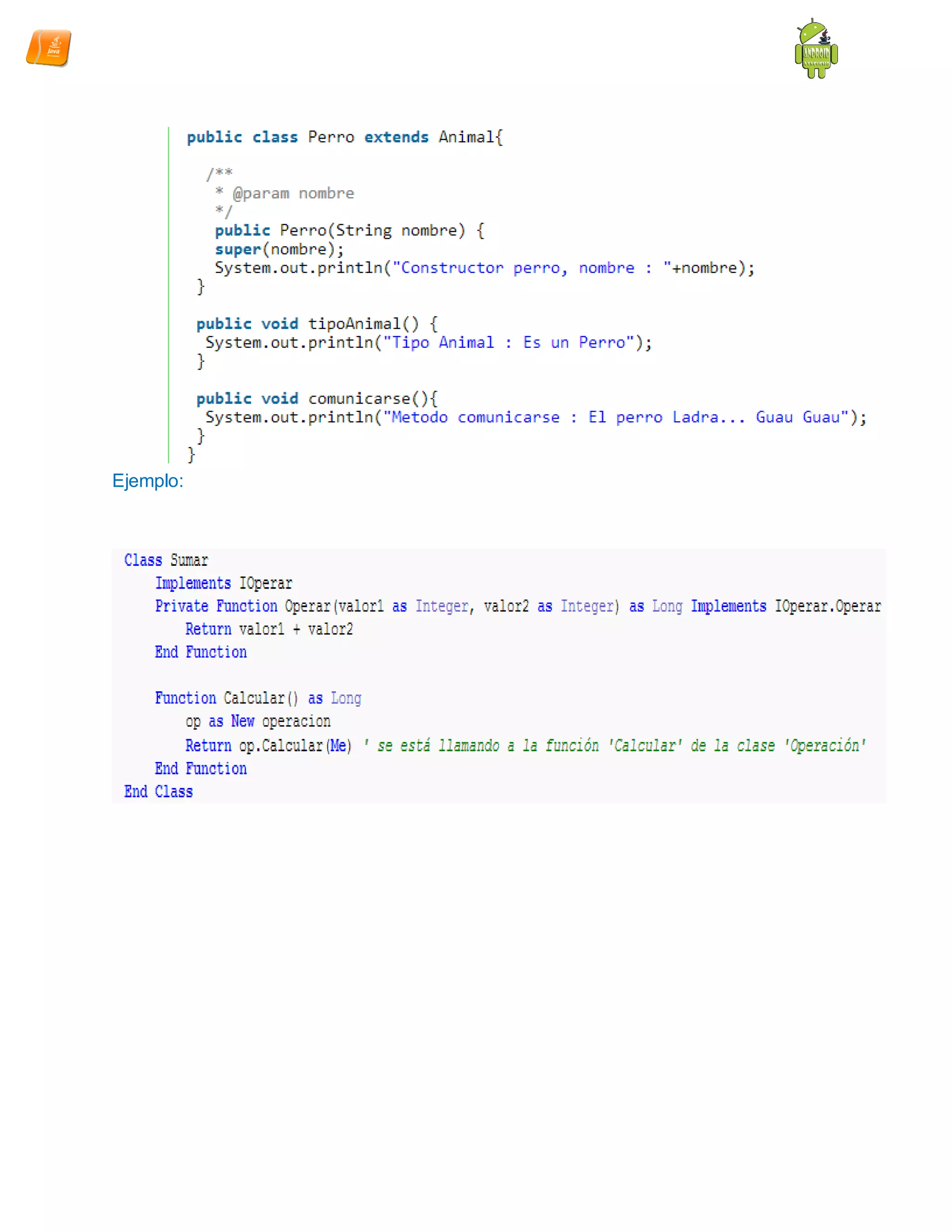Click the orange Java logo icon
Viewport: 952px width, 1232px height.
[48, 48]
